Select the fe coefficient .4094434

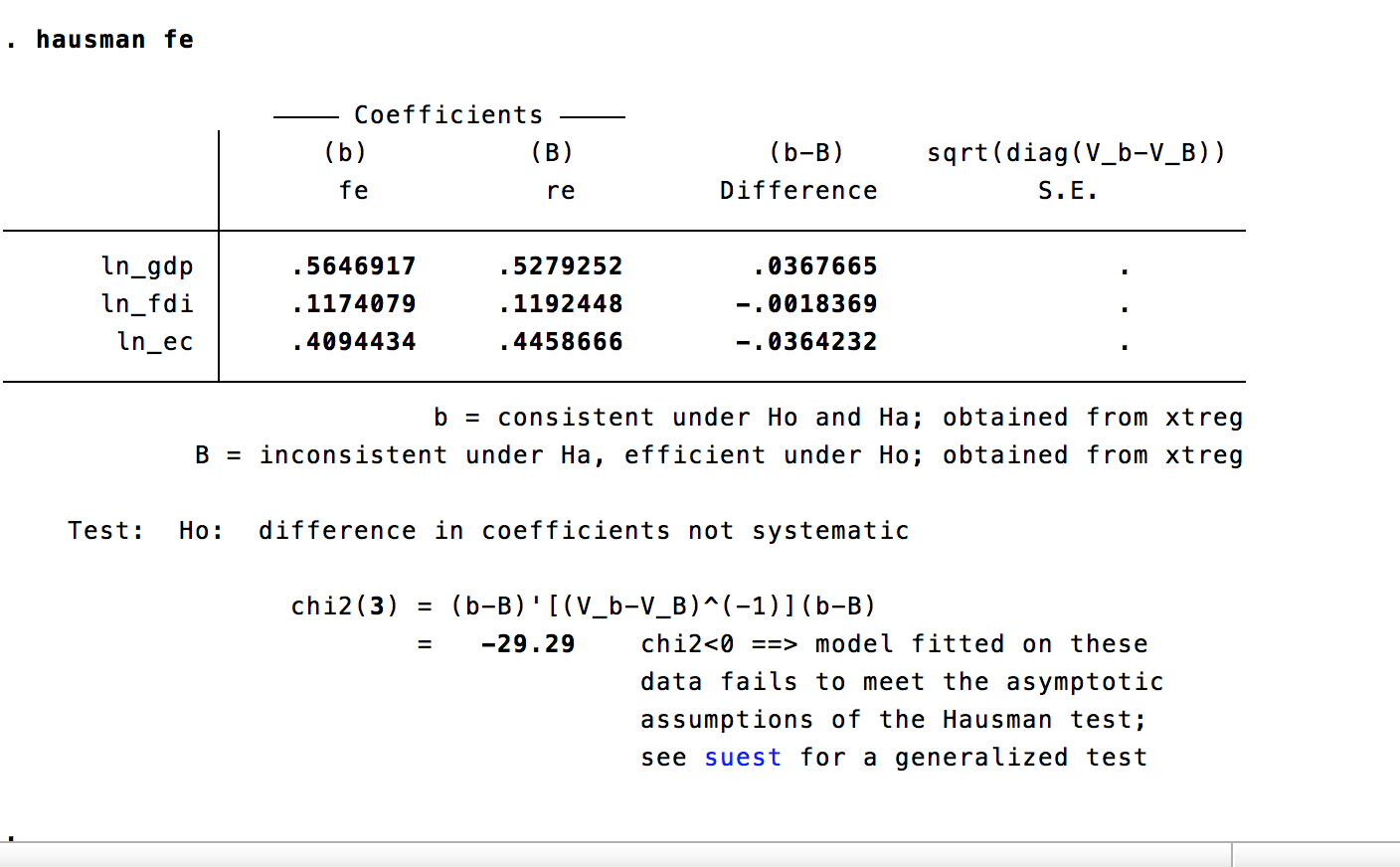tap(354, 342)
